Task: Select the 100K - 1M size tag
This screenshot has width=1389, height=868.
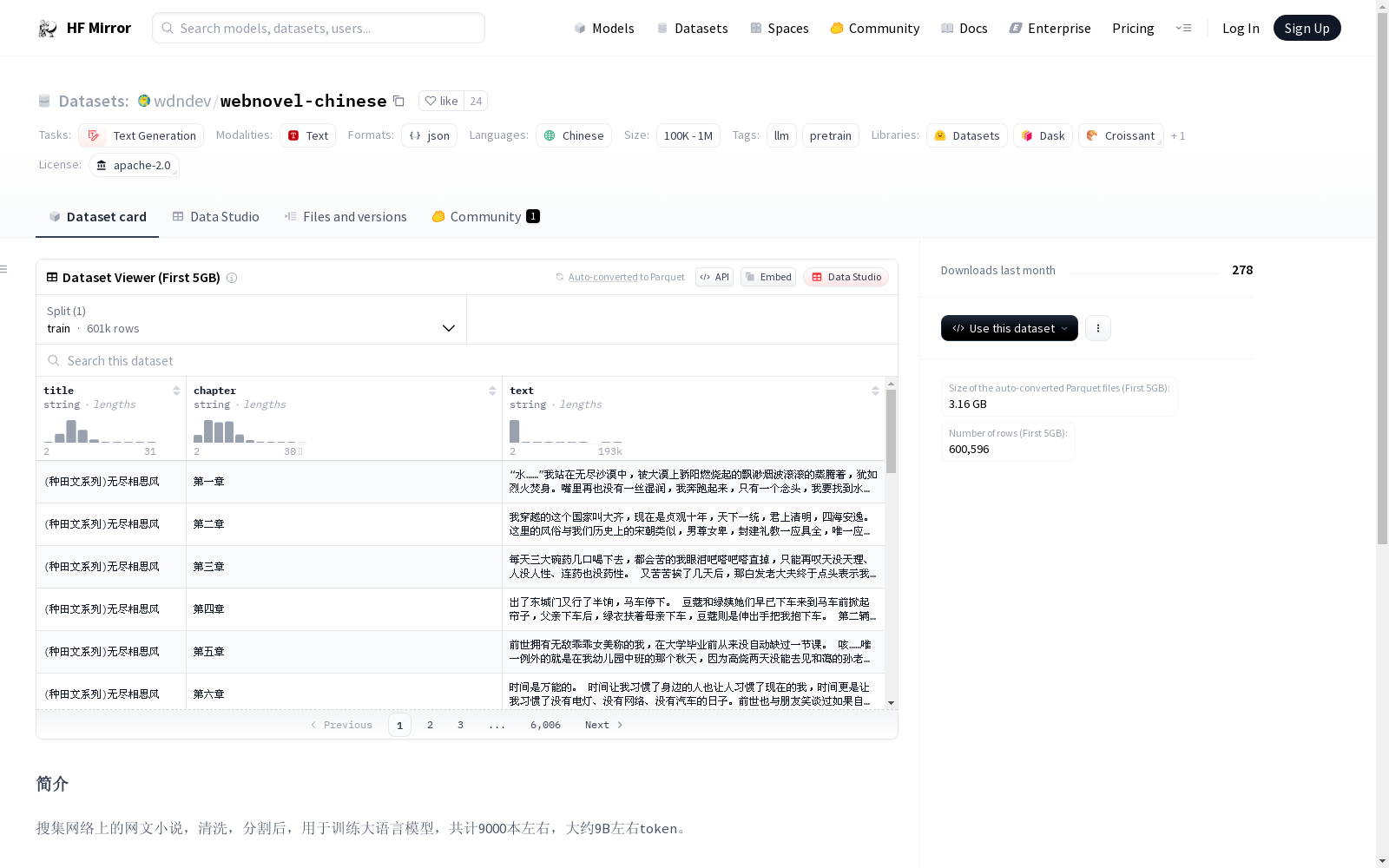Action: (x=688, y=135)
